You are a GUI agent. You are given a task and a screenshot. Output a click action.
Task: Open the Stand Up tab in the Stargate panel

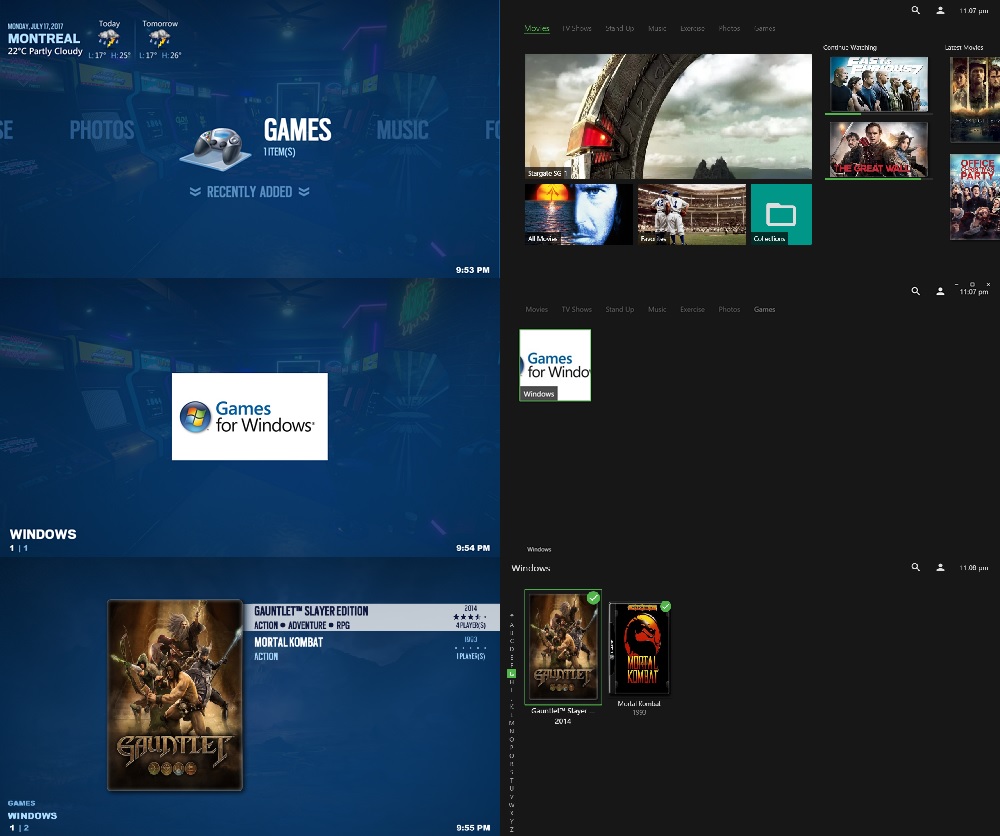619,28
